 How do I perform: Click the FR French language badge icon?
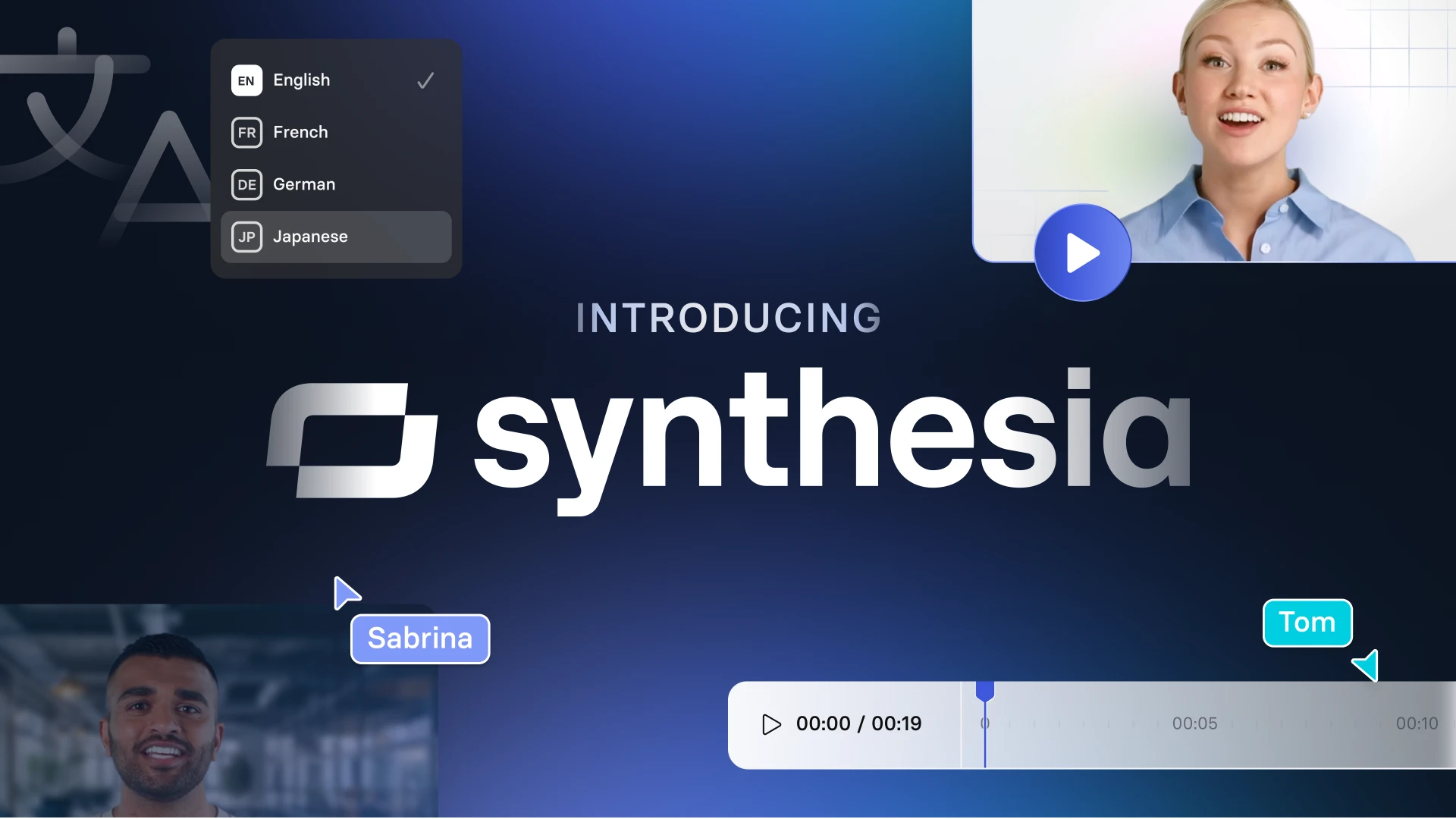coord(246,132)
